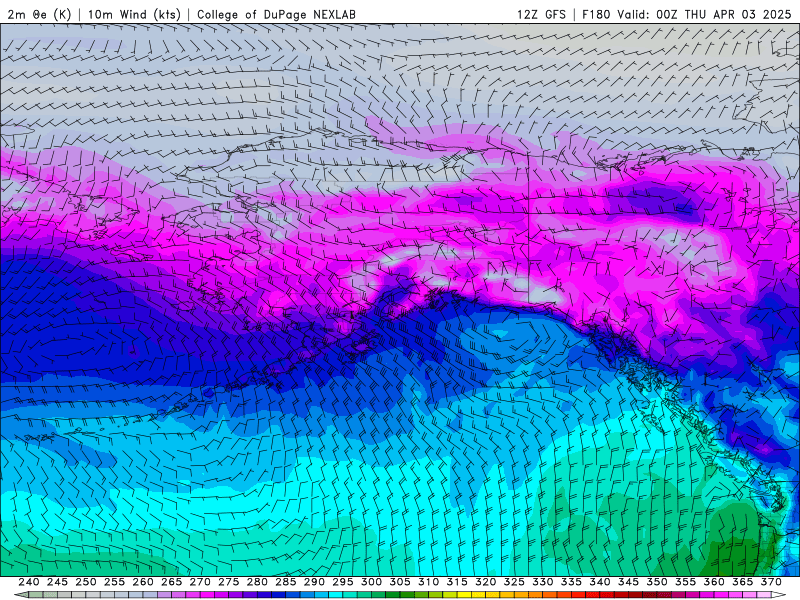Click the 345 legend value
Screen dimensions: 800x600
pos(629,582)
